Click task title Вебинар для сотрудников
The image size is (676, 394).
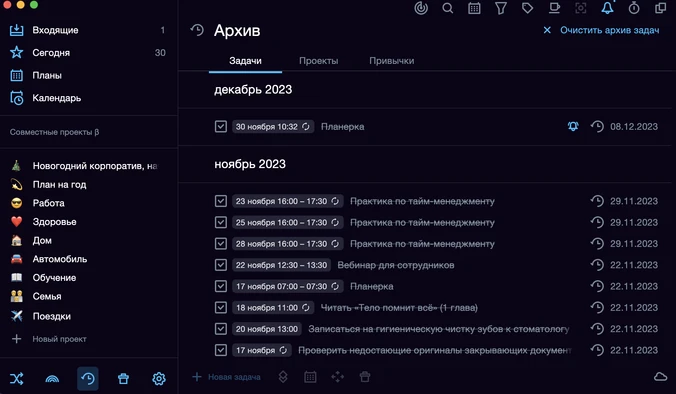pyautogui.click(x=396, y=265)
